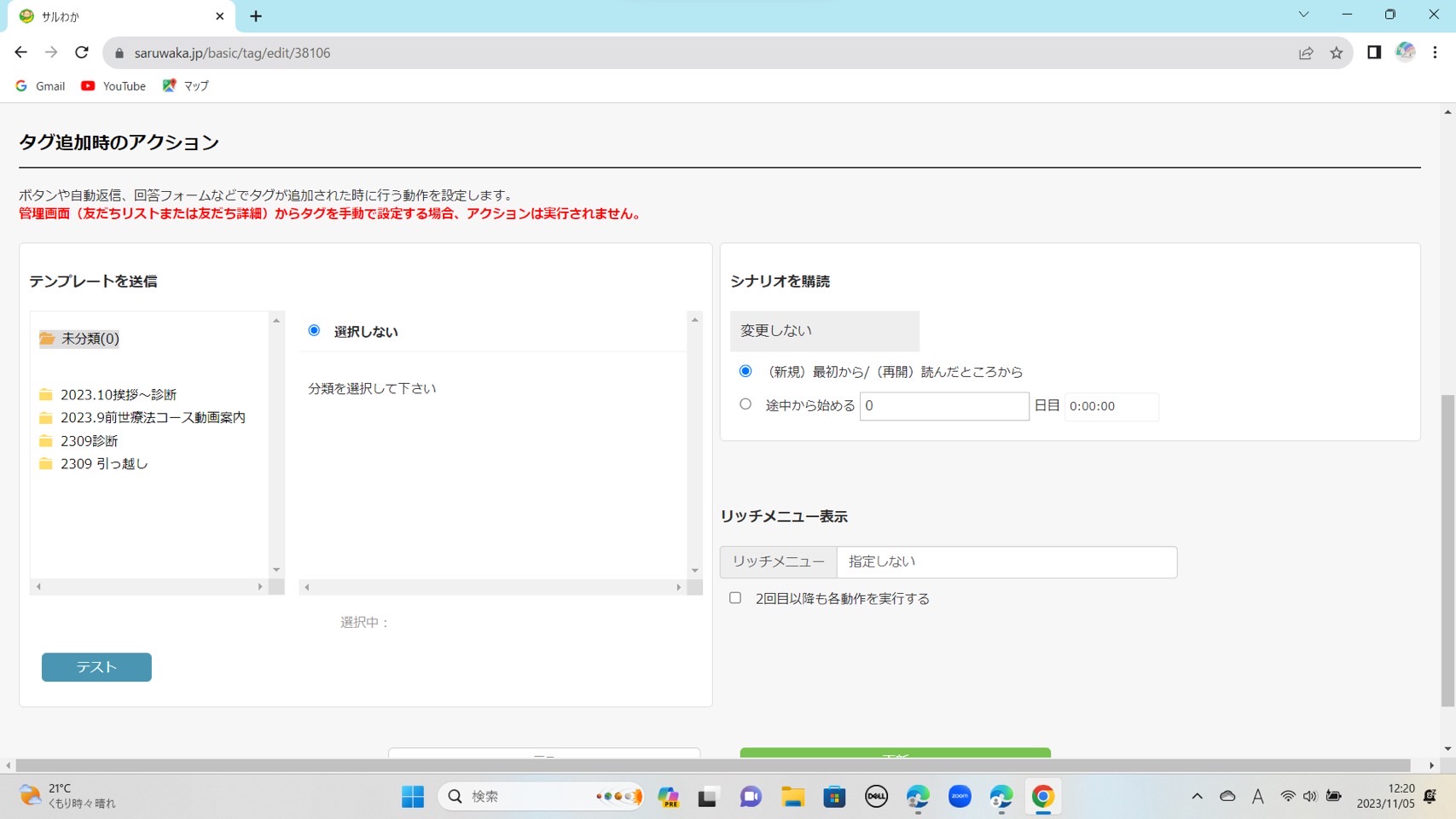
Task: Click the green 更新 button at bottom
Action: tap(895, 753)
